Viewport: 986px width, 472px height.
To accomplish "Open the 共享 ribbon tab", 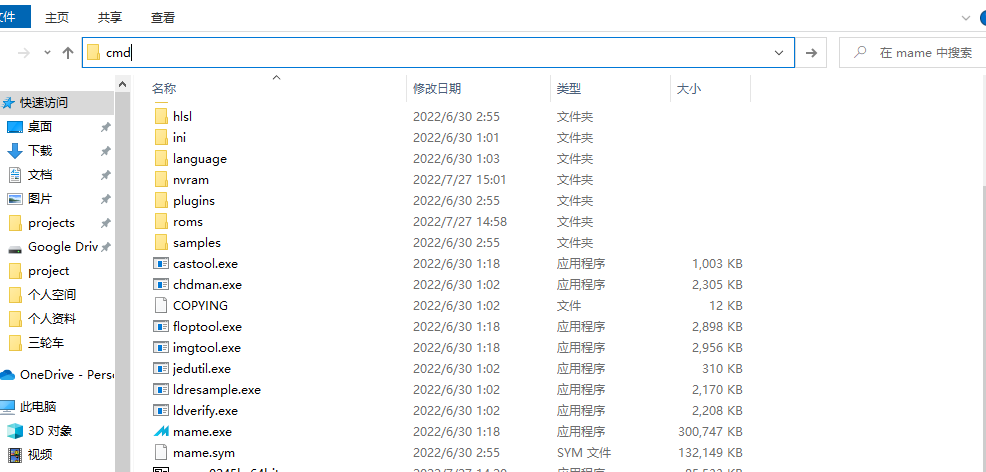I will (110, 18).
